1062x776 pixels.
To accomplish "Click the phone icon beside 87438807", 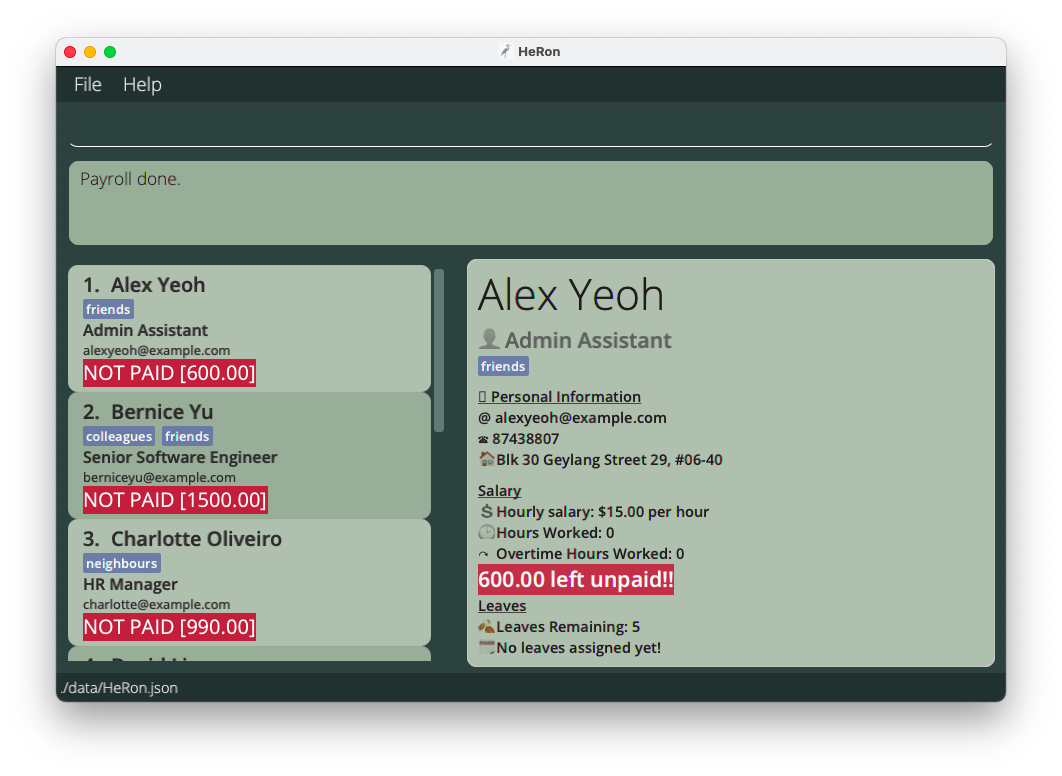I will pos(484,439).
